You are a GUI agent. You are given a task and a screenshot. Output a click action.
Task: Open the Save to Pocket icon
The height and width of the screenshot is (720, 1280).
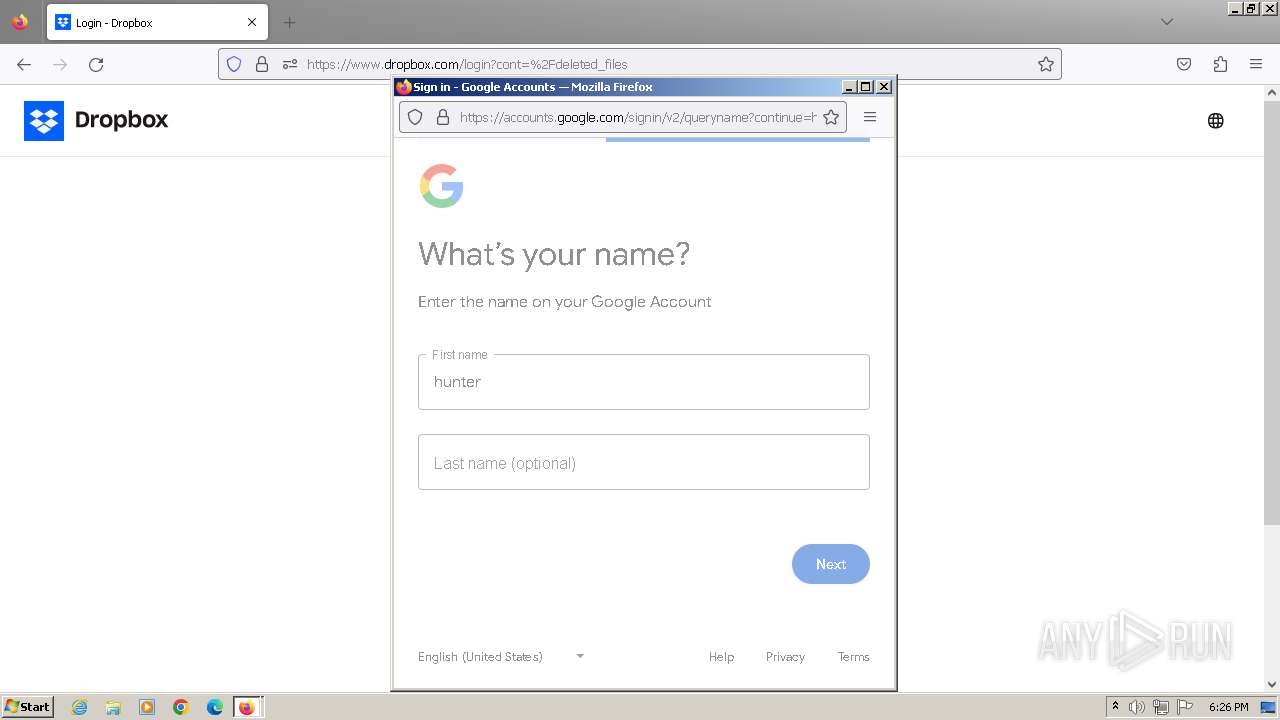point(1184,64)
